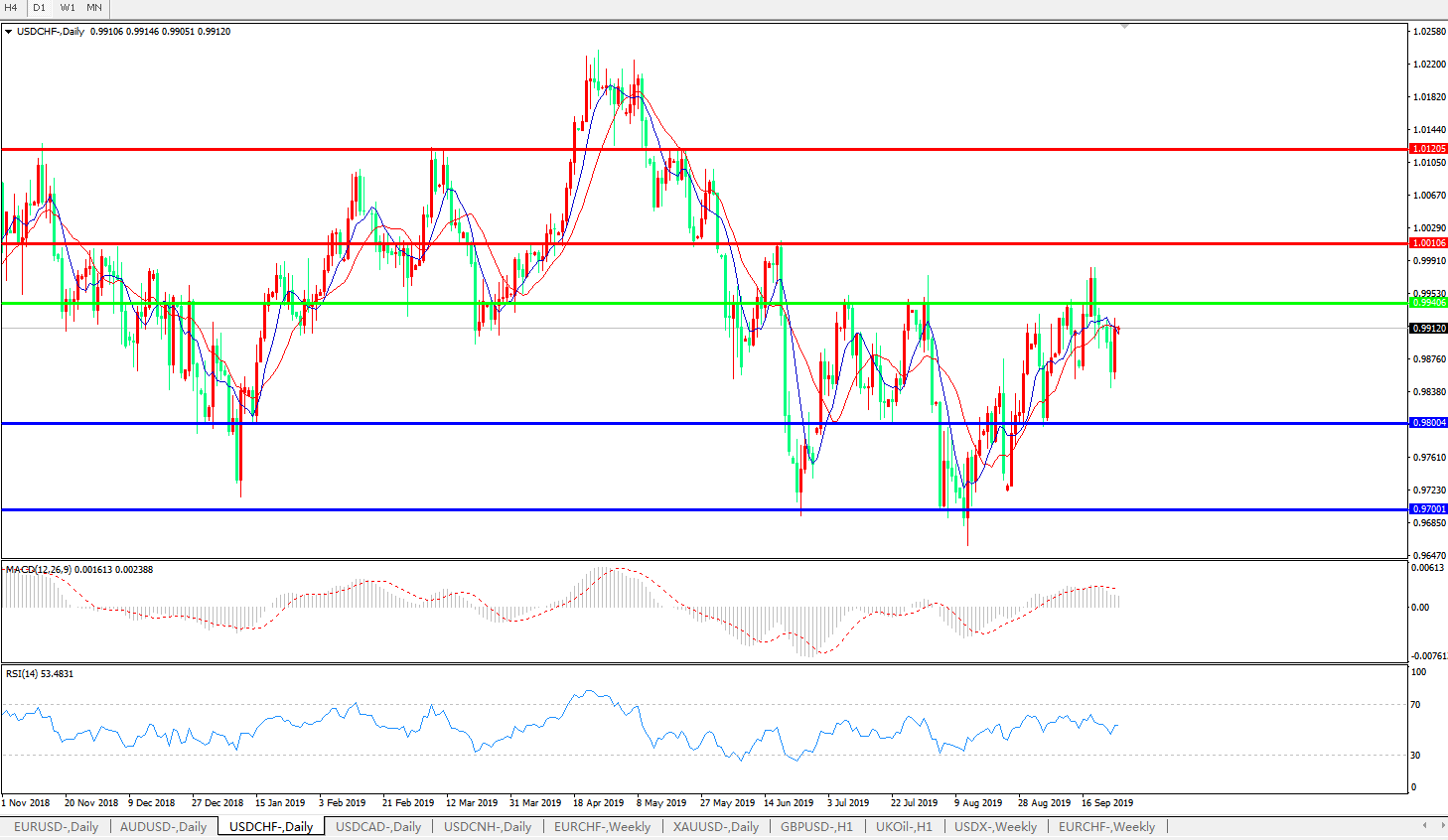The width and height of the screenshot is (1448, 840).
Task: Click the MACD(12,26,9) indicator label
Action: tap(40, 570)
